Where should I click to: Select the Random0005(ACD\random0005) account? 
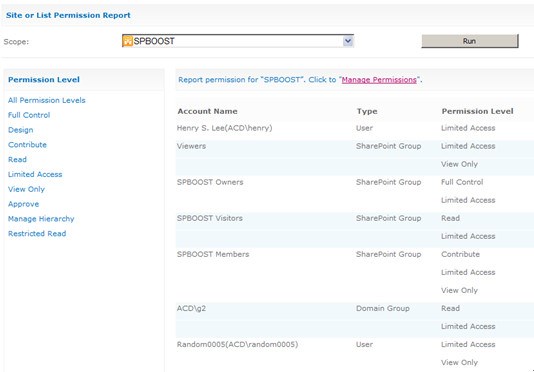pyautogui.click(x=237, y=345)
